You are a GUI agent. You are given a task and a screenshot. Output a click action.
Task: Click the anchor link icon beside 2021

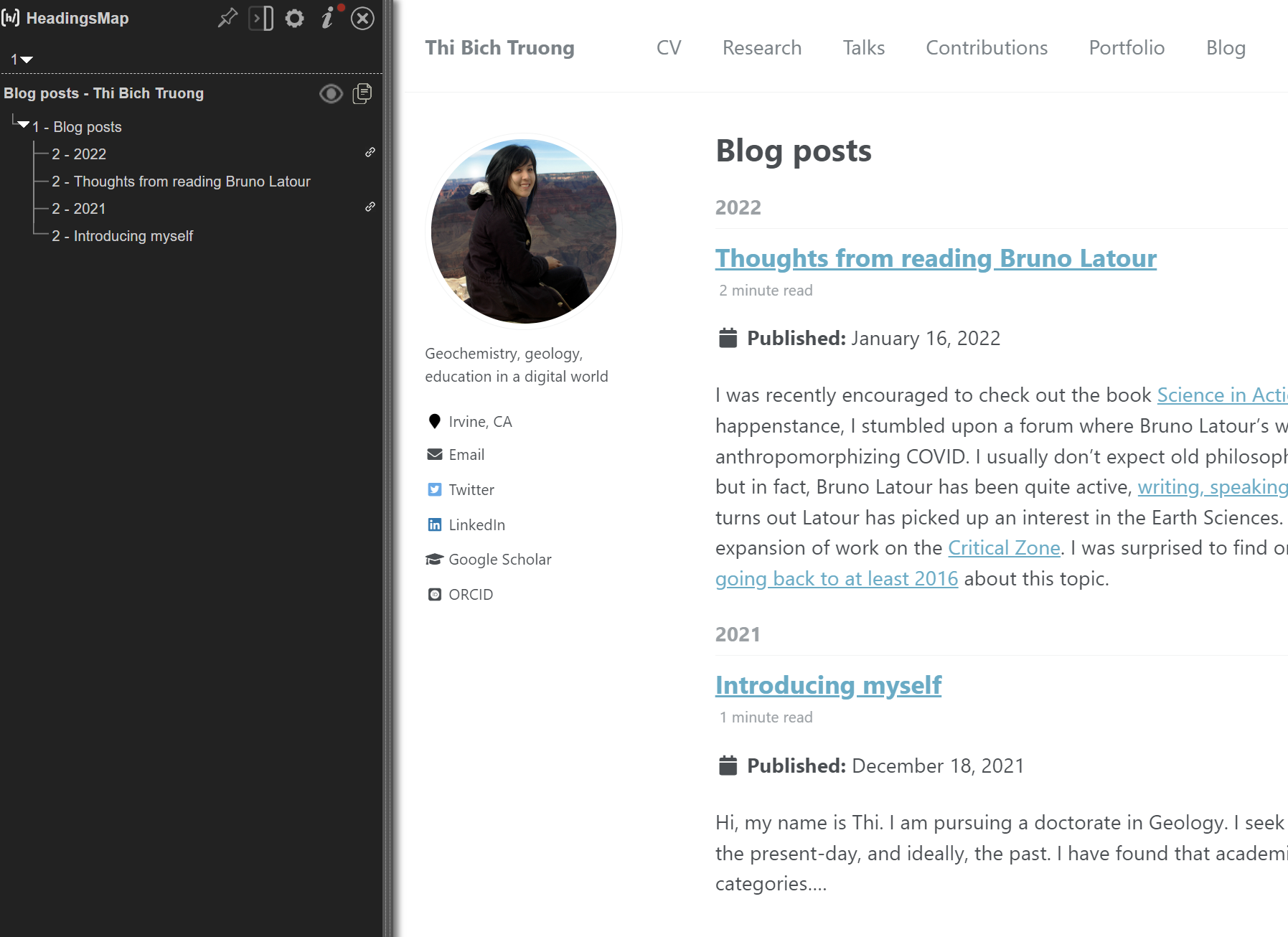pyautogui.click(x=370, y=207)
